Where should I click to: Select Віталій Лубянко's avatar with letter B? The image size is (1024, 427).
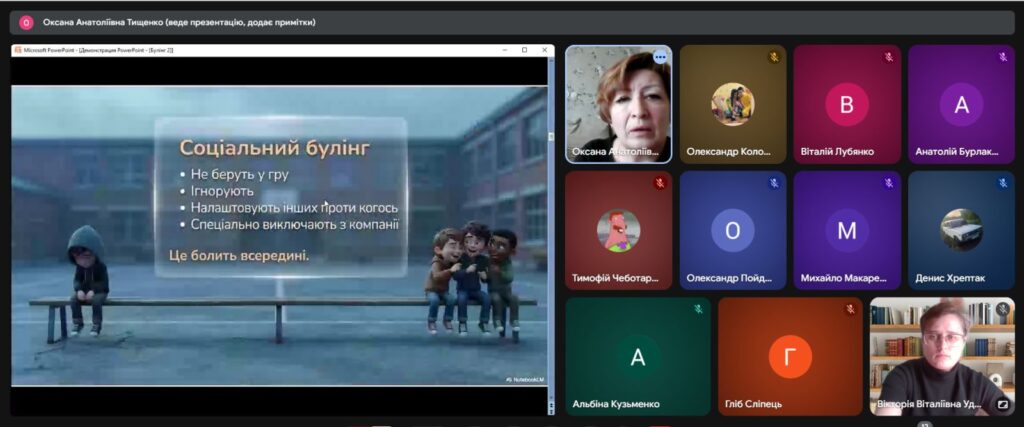coord(846,105)
